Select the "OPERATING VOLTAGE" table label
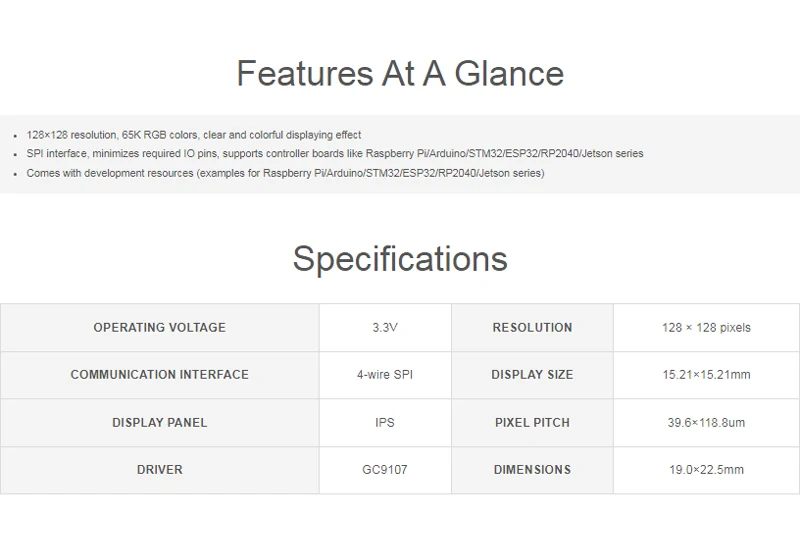Screen dimensions: 800x545 [x=160, y=327]
